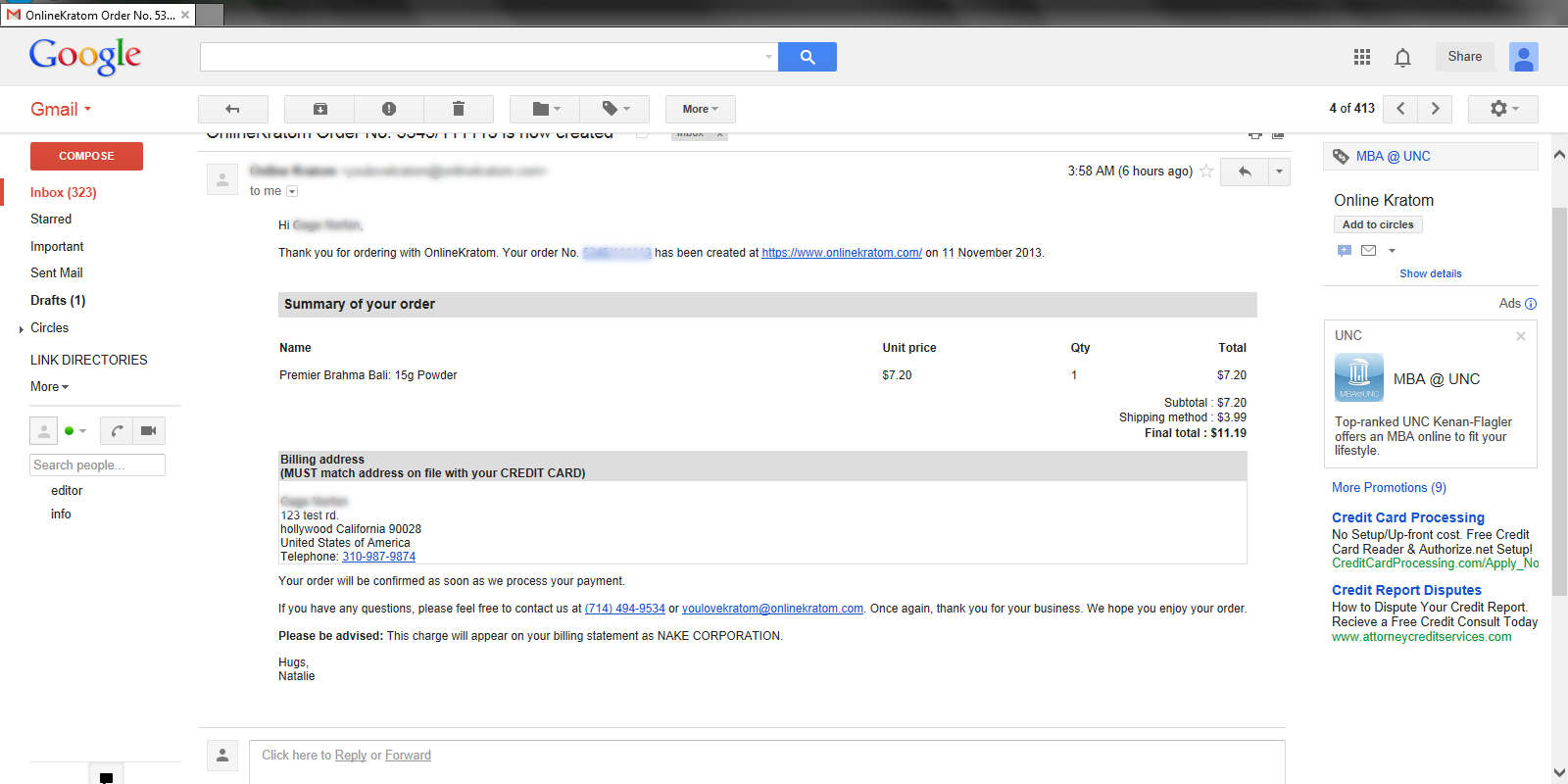
Task: Click the MBA@UNC ad logo thumbnail
Action: (x=1359, y=377)
